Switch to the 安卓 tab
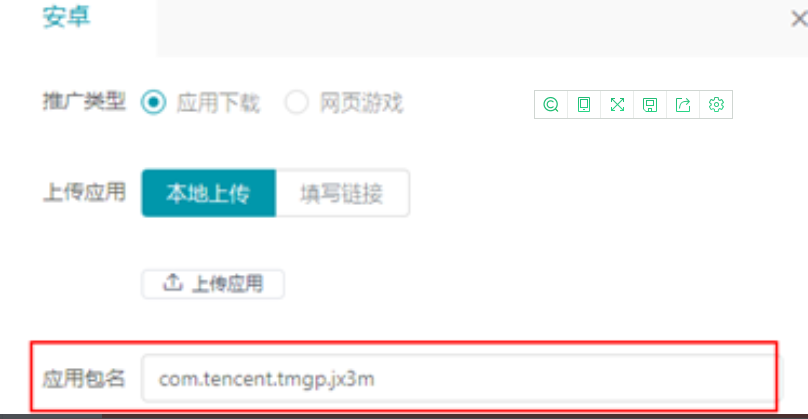The width and height of the screenshot is (808, 419). (66, 18)
